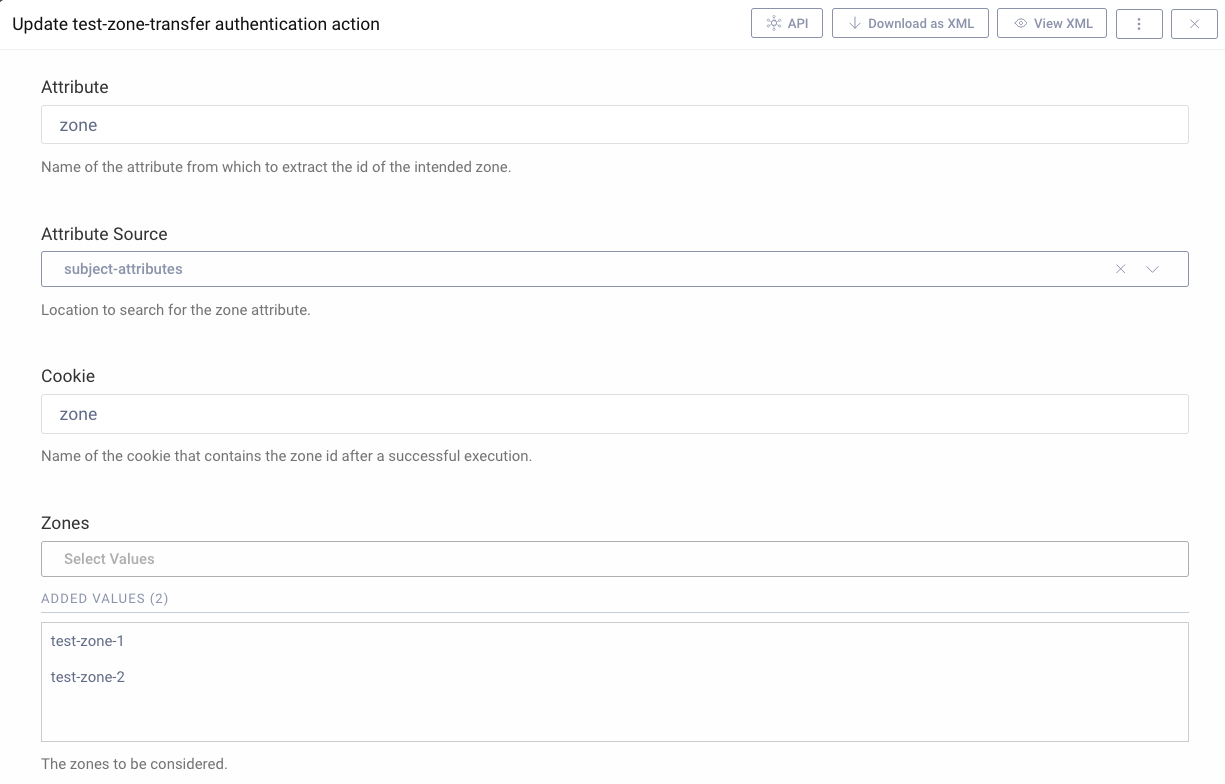Open the subject-attributes combo box
Viewport: 1225px width, 784px height.
click(x=400, y=268)
